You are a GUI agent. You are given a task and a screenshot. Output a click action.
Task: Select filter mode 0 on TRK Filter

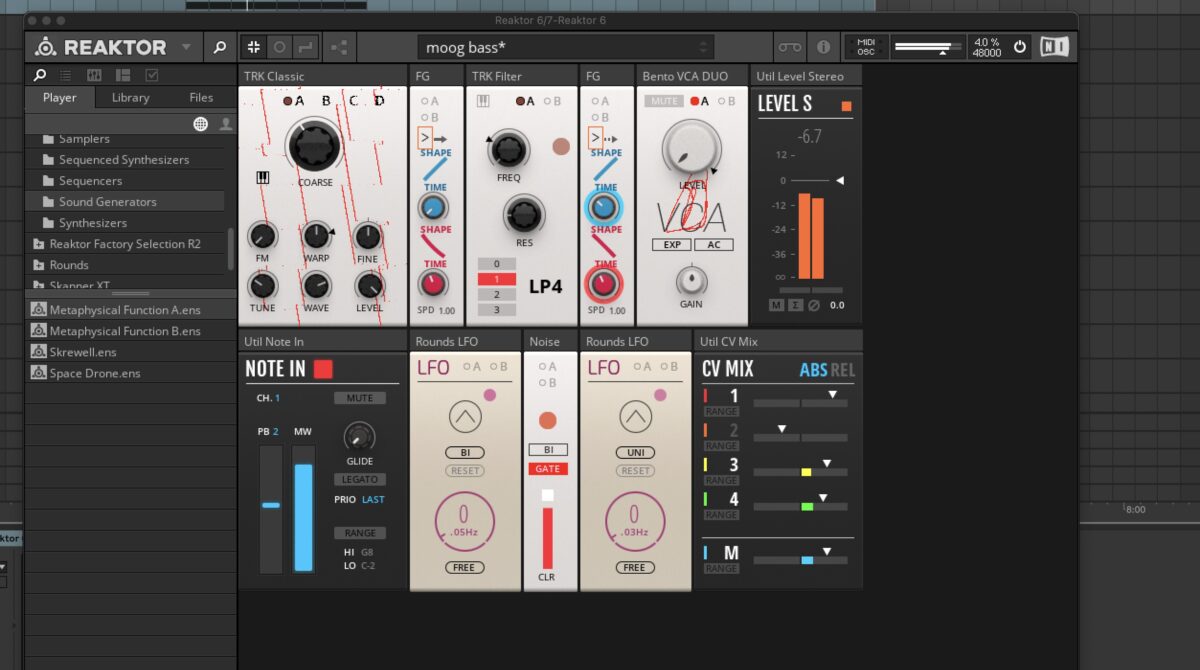click(x=496, y=264)
